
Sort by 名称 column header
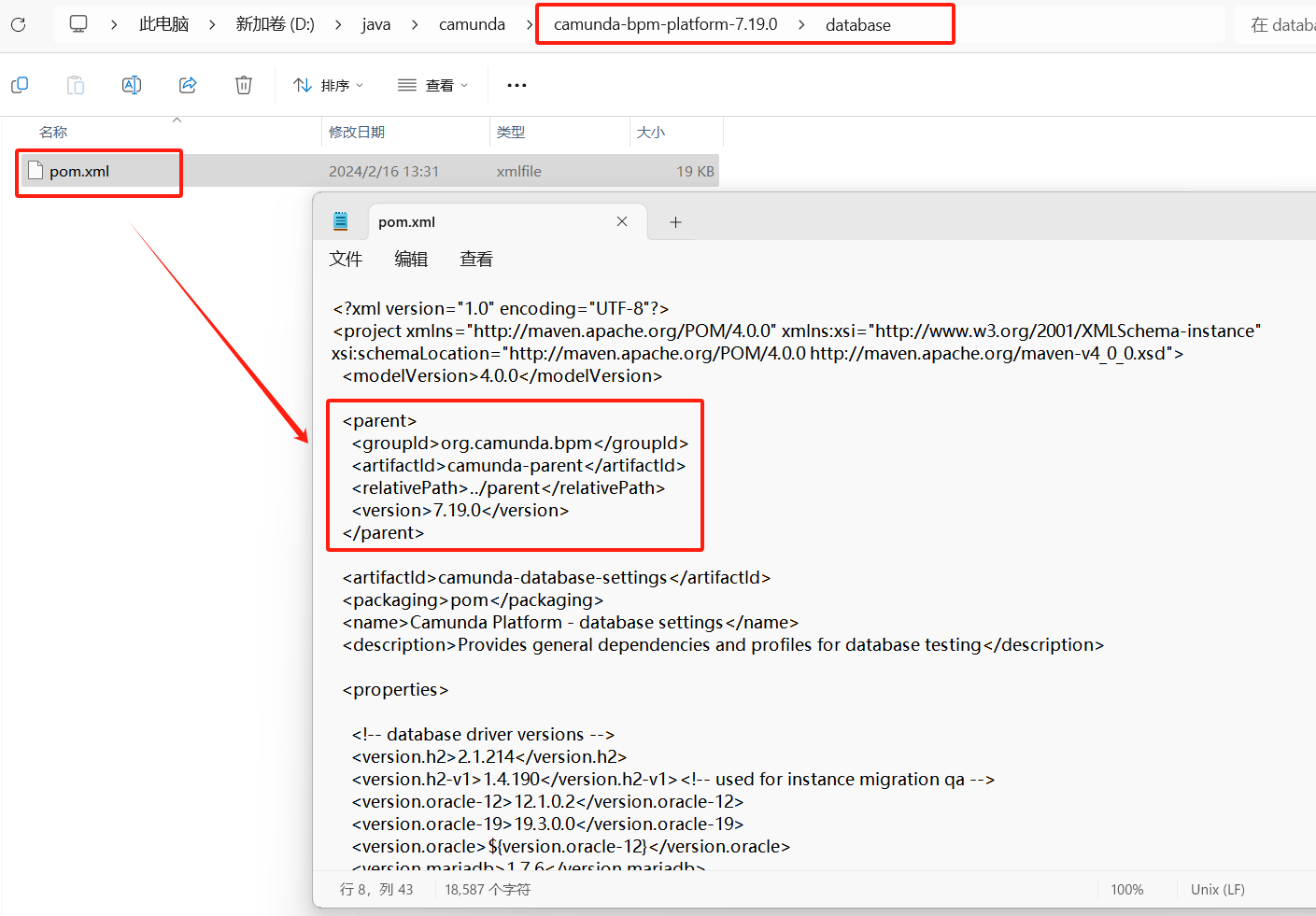53,132
